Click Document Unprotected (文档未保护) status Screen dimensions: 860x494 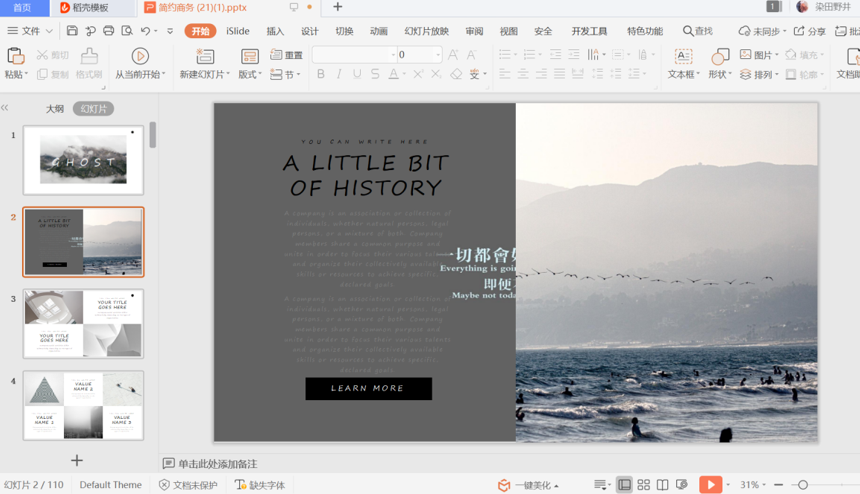(188, 485)
